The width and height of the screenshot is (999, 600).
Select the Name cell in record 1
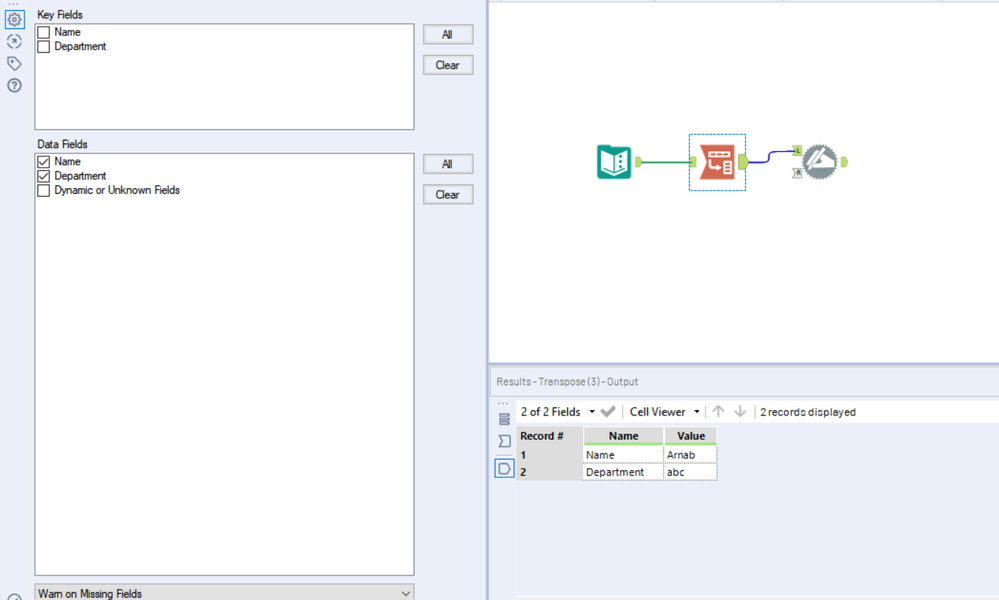coord(623,455)
